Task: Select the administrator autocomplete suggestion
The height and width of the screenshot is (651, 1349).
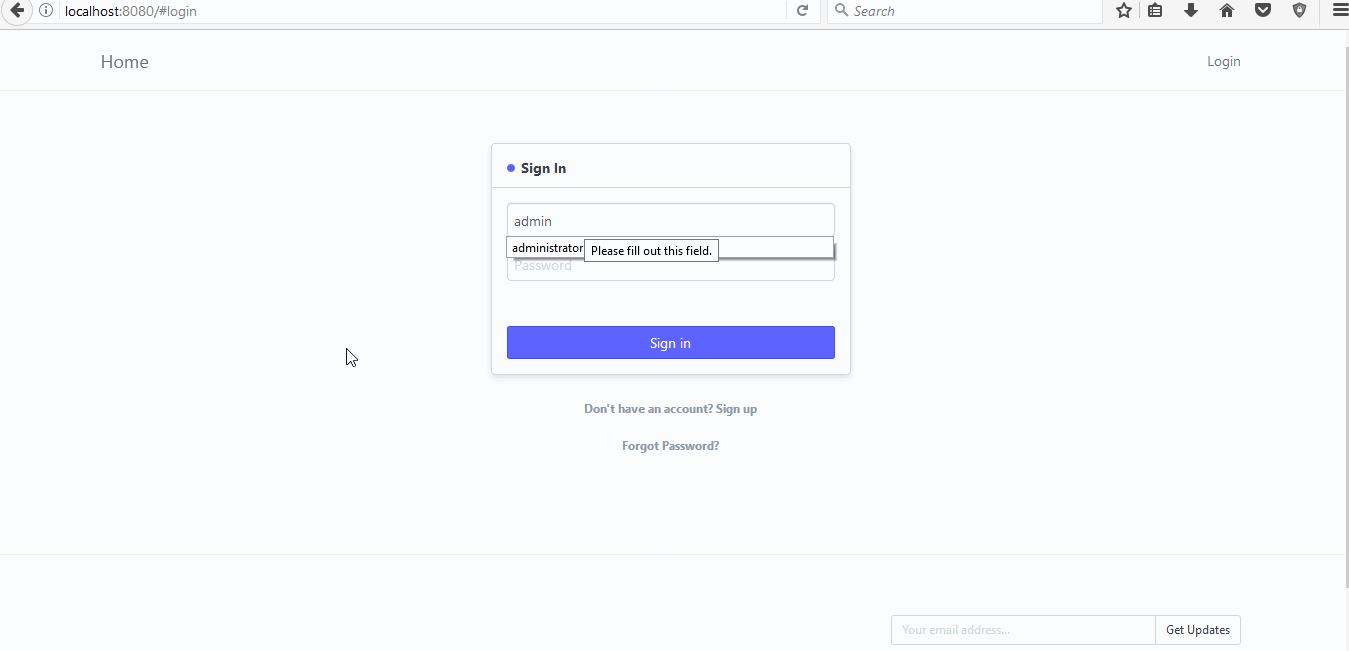Action: coord(546,247)
